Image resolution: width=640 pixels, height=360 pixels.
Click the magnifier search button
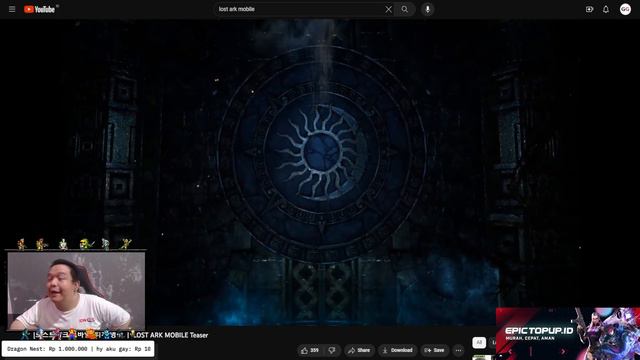pyautogui.click(x=404, y=9)
